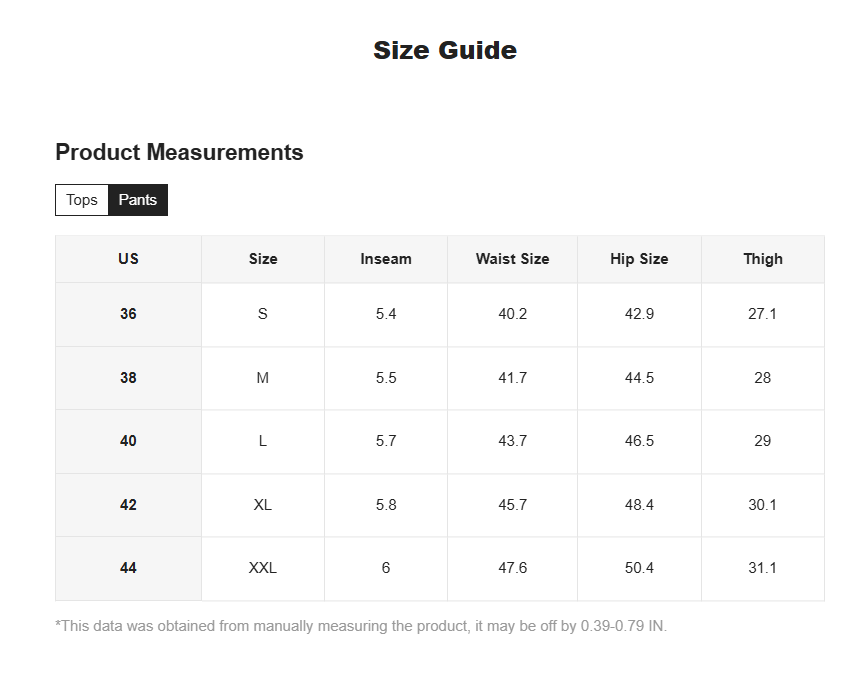This screenshot has width=853, height=673.
Task: Click the L size cell
Action: [263, 441]
